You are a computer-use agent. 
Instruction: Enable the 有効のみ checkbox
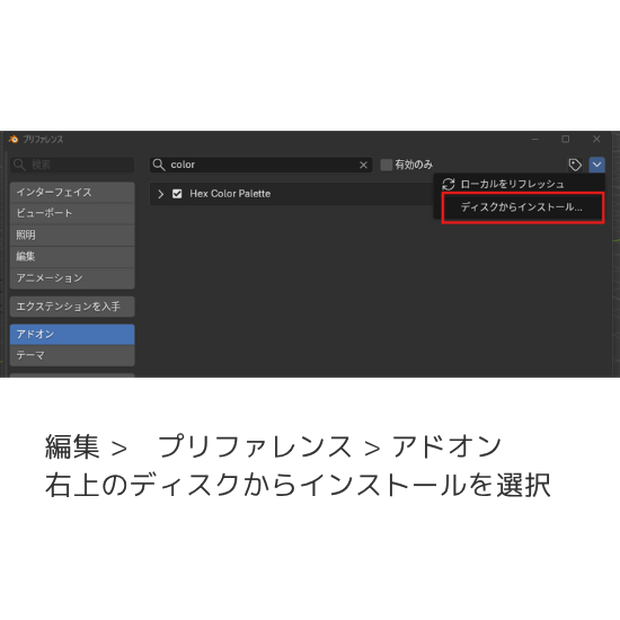[386, 165]
